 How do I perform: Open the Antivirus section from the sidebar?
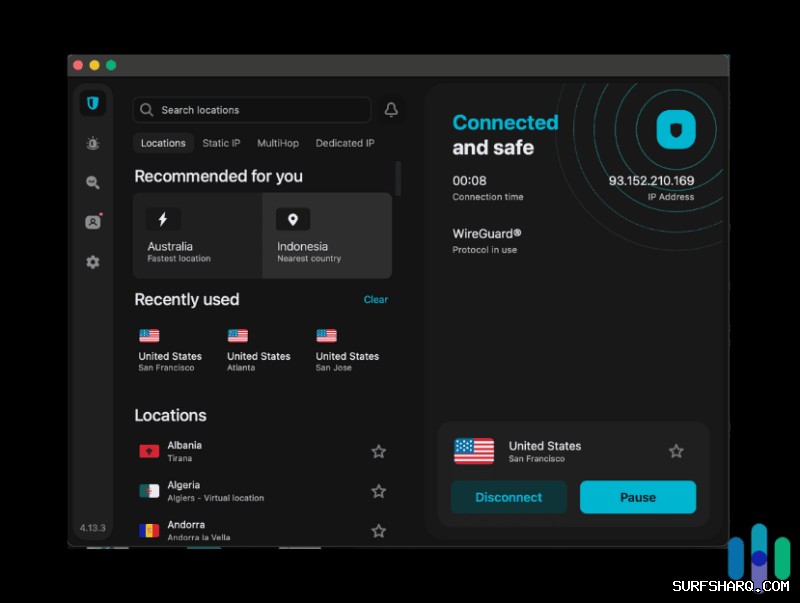tap(92, 144)
